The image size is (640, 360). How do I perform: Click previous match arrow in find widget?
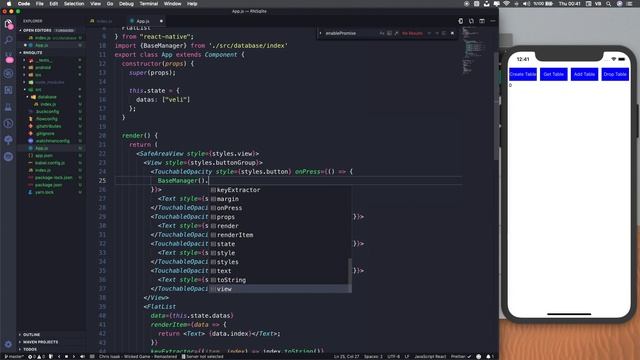(429, 33)
